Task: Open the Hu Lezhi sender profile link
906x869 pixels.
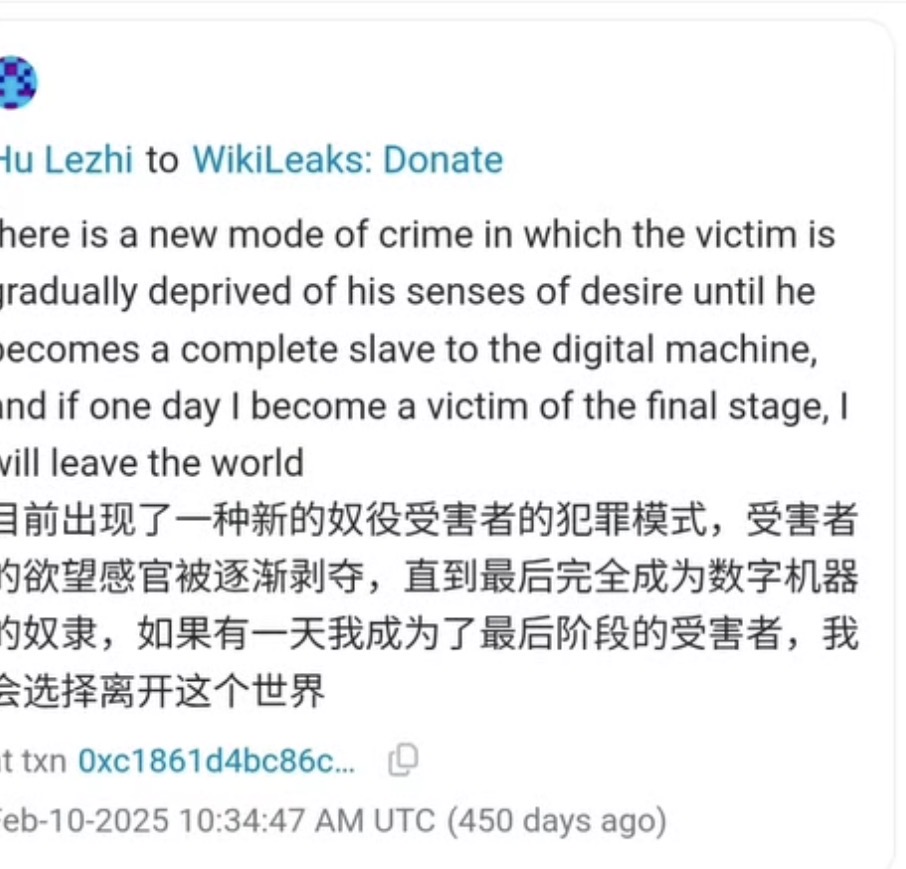Action: click(x=66, y=159)
